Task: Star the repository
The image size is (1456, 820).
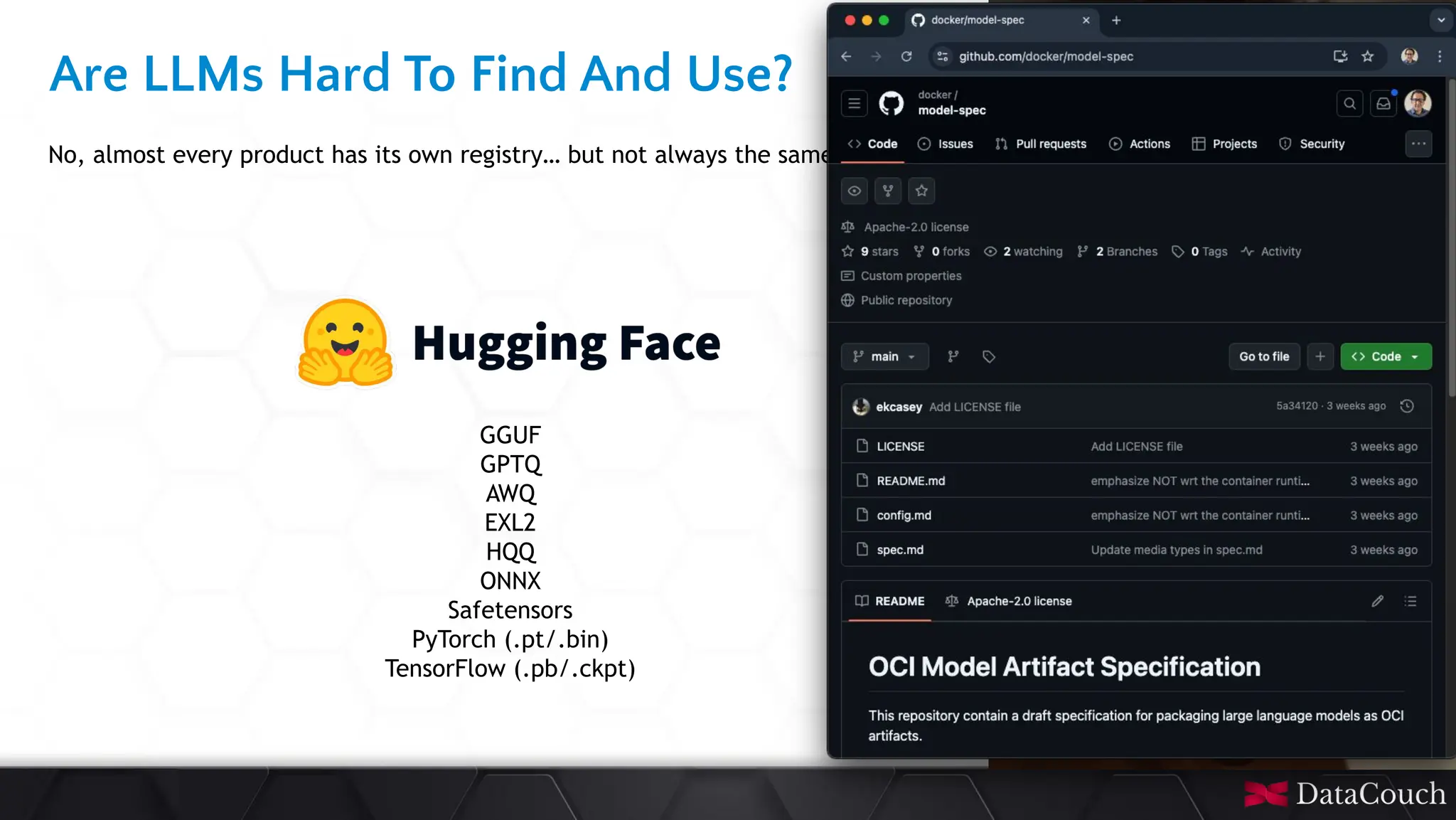Action: 921,191
